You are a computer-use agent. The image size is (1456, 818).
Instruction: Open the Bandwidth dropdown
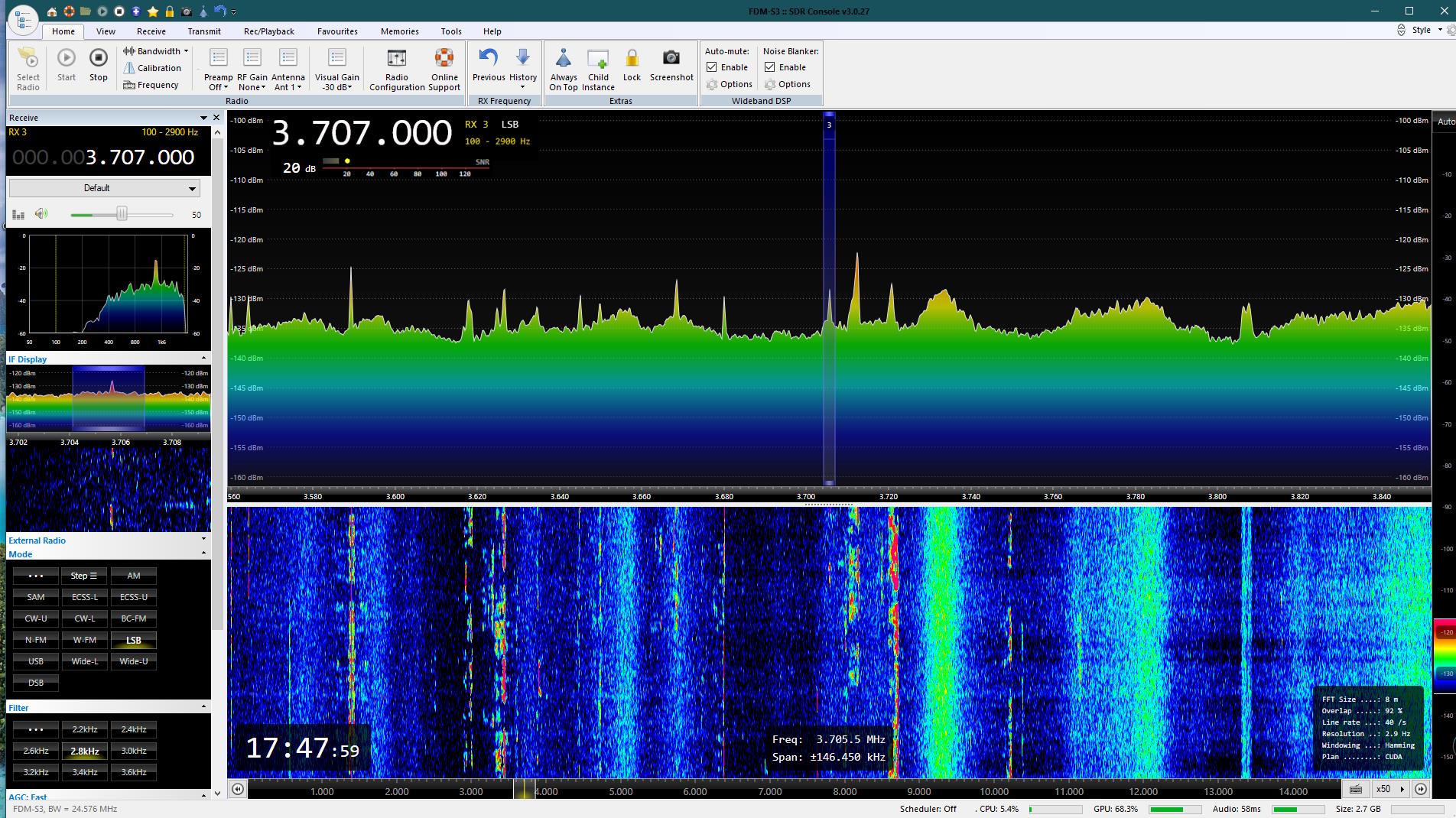tap(158, 51)
